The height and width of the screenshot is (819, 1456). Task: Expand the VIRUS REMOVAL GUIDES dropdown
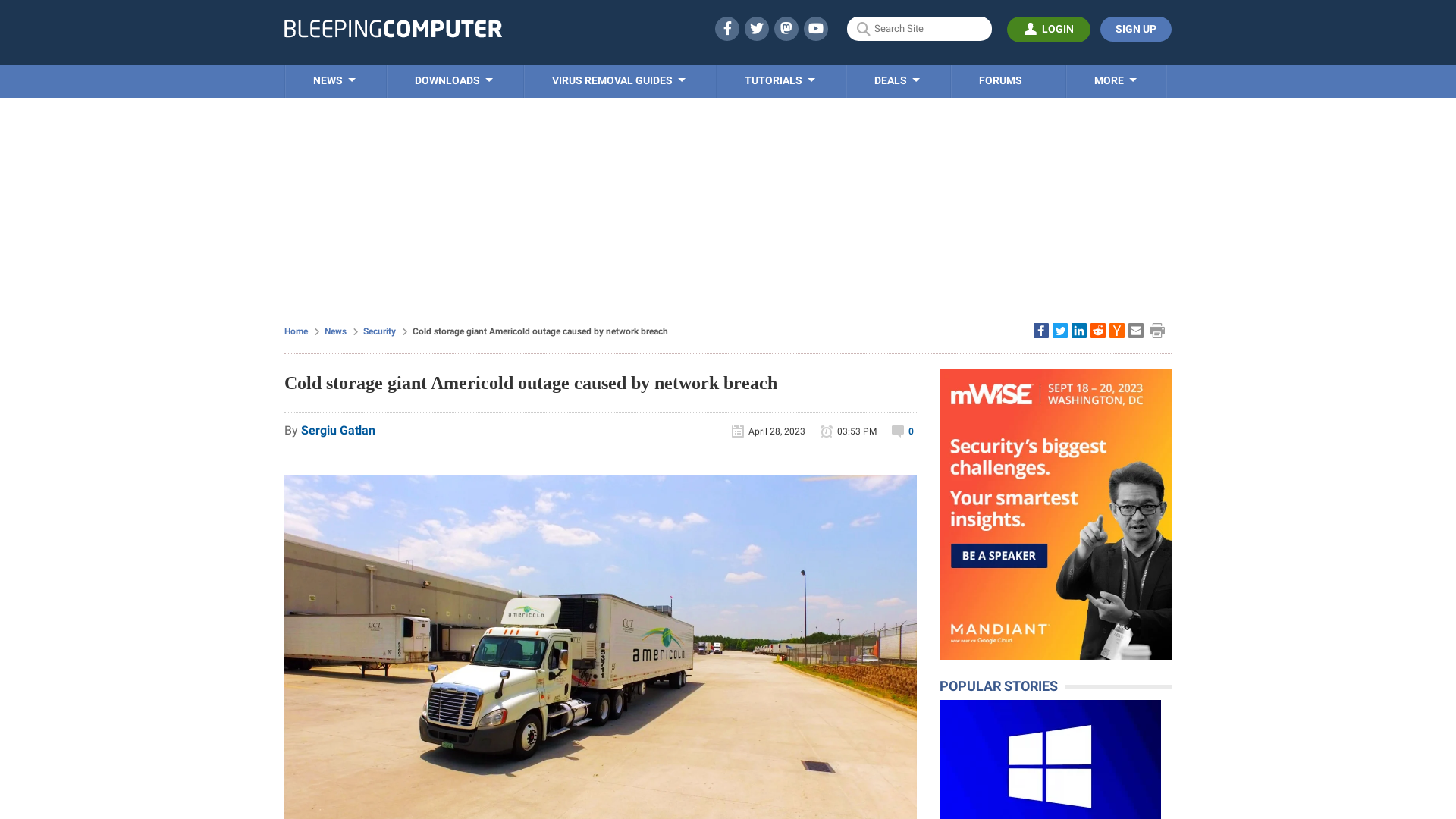click(x=617, y=80)
